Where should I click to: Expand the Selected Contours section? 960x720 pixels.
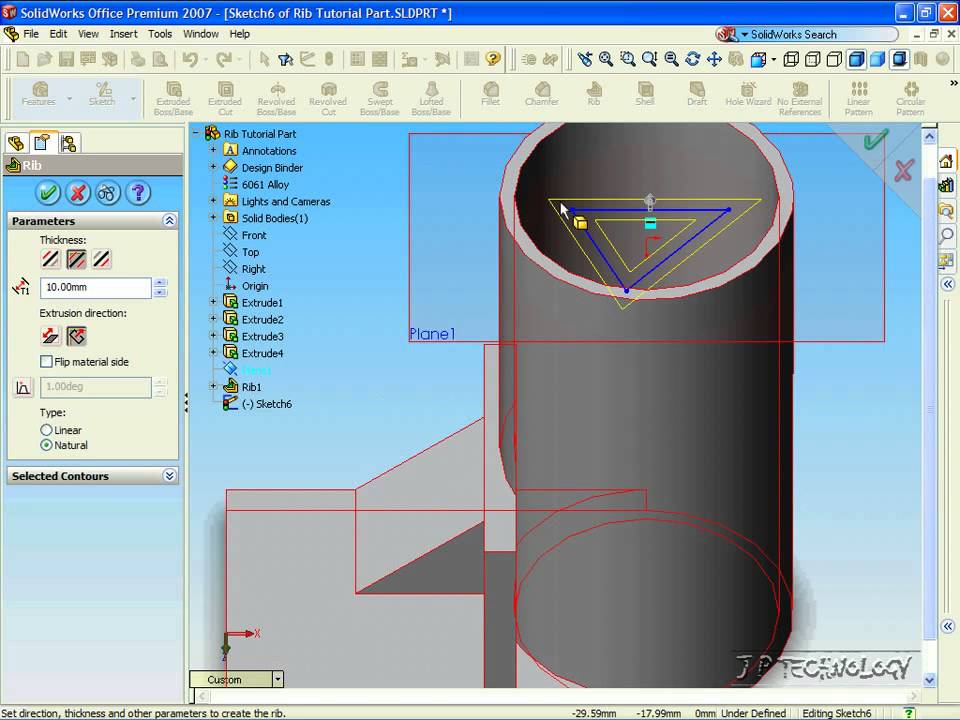tap(170, 476)
